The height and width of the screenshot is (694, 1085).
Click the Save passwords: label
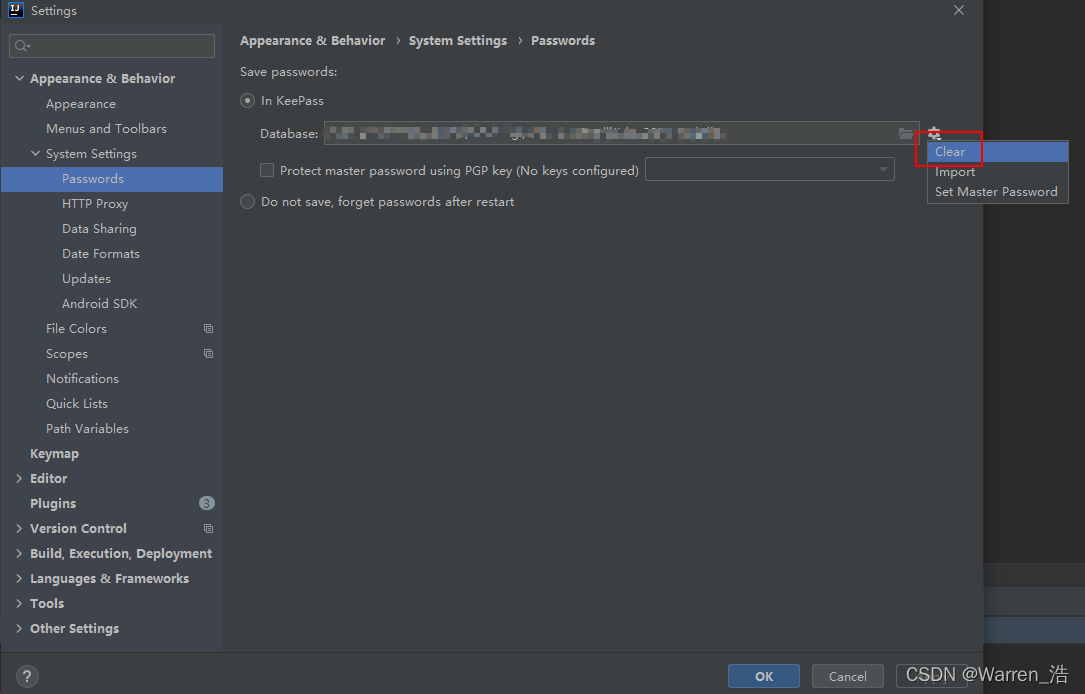point(289,71)
